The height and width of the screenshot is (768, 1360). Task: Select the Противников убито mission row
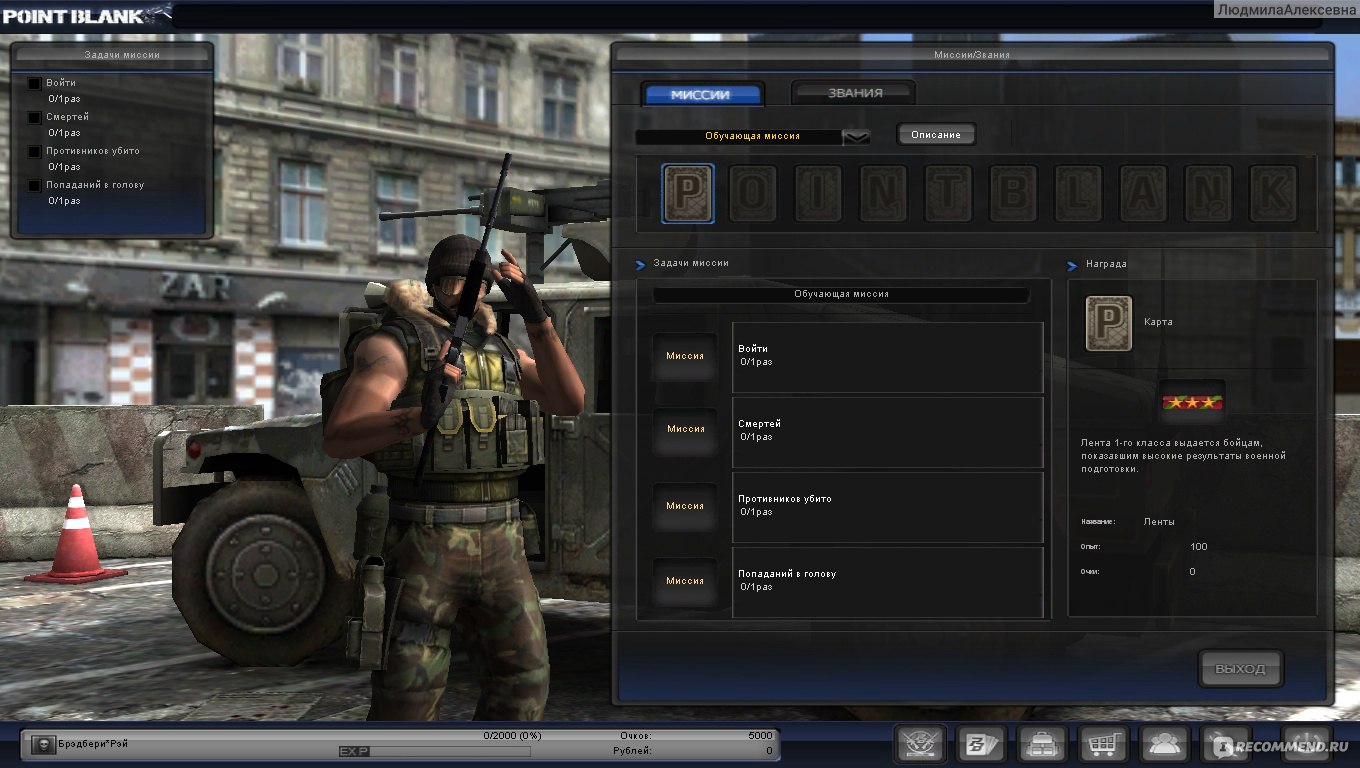(888, 507)
